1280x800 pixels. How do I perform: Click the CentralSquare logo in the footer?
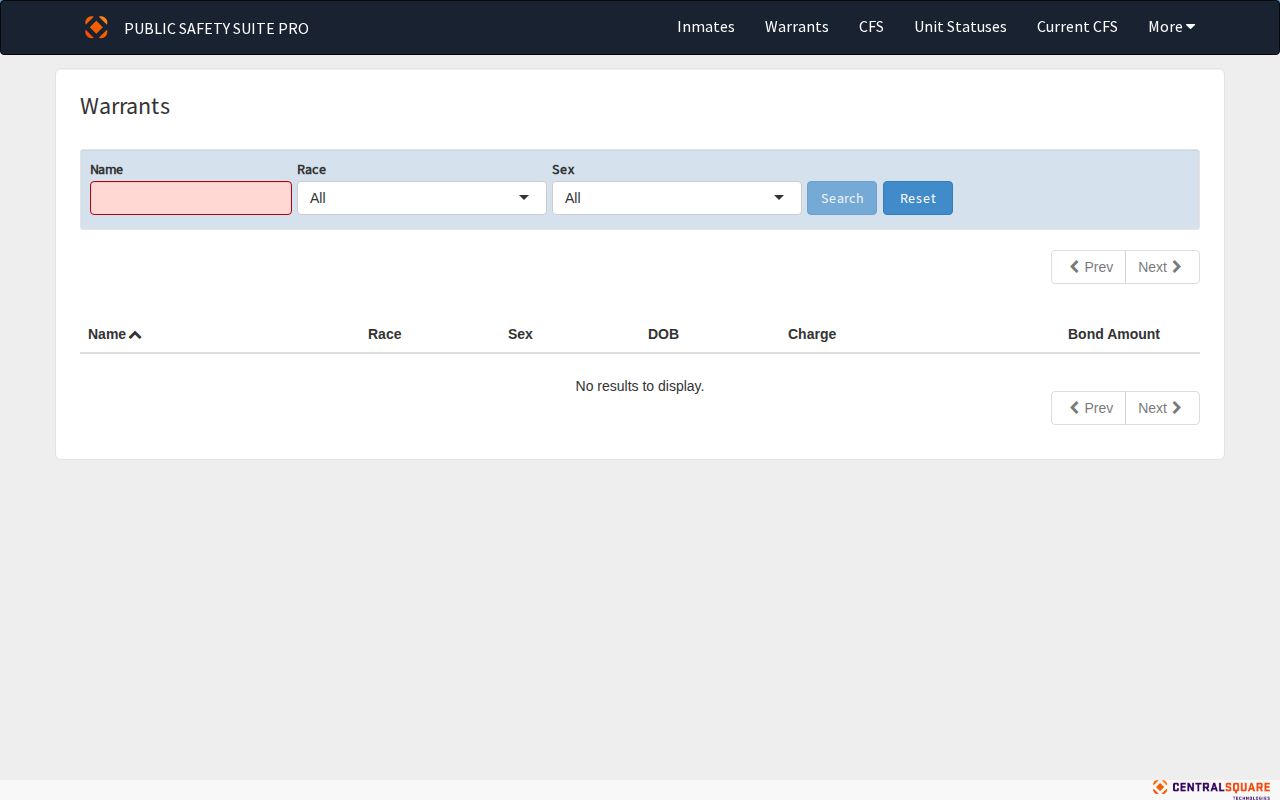click(1211, 788)
